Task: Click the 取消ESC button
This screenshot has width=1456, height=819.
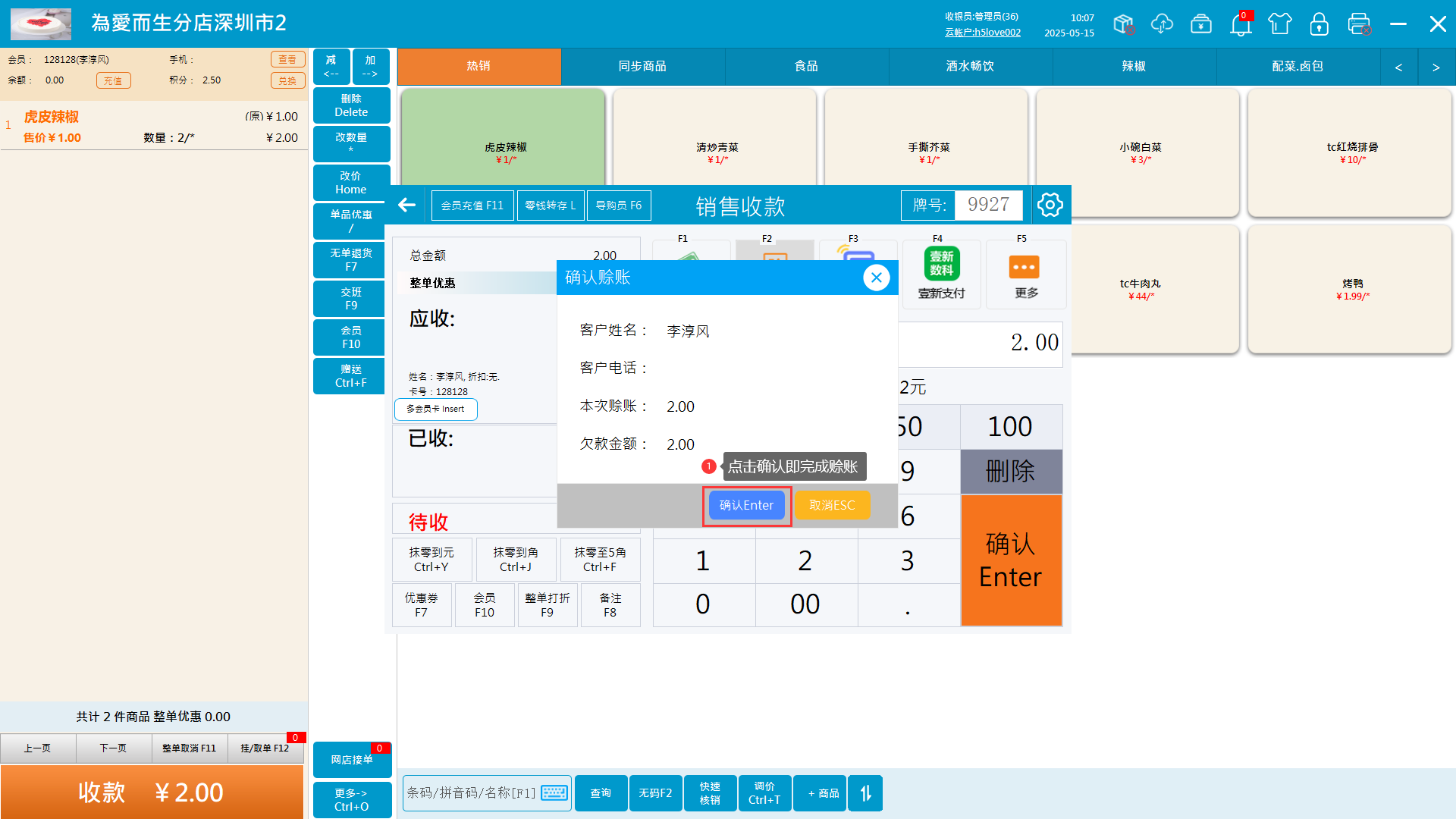Action: click(x=832, y=506)
